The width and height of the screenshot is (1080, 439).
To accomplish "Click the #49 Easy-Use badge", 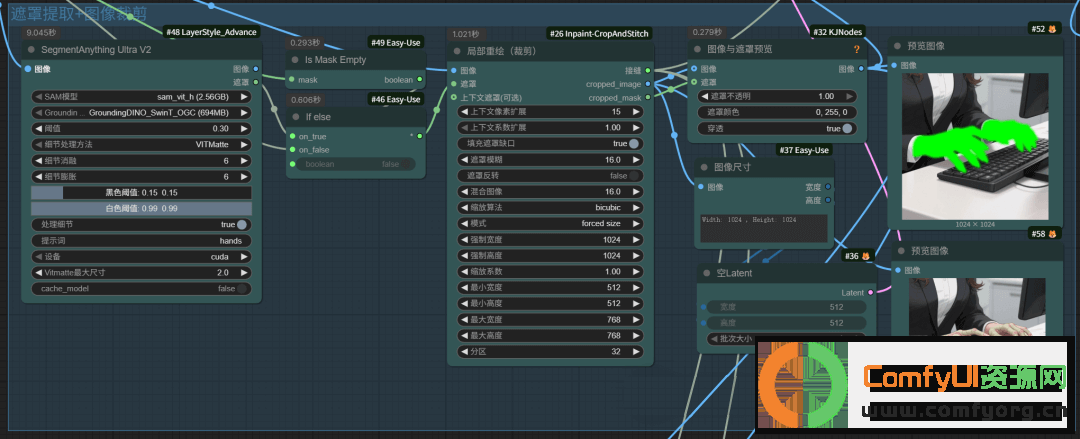I will coord(395,43).
